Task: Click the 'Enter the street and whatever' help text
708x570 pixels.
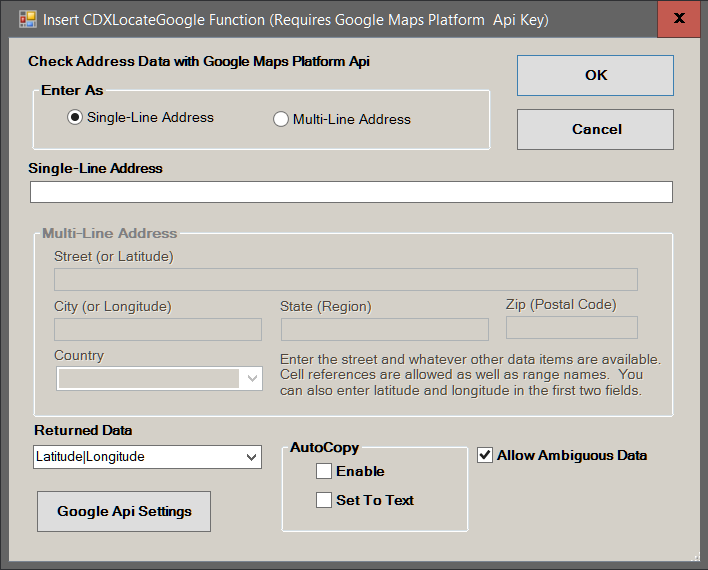Action: pyautogui.click(x=470, y=375)
